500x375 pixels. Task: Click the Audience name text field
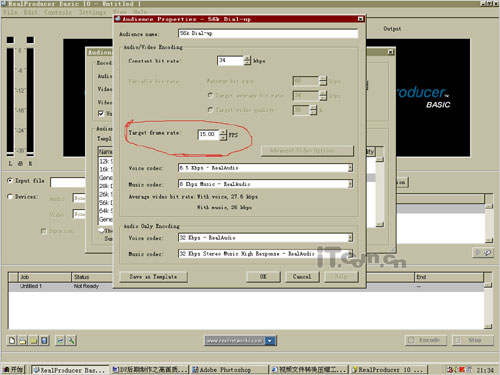click(x=268, y=33)
